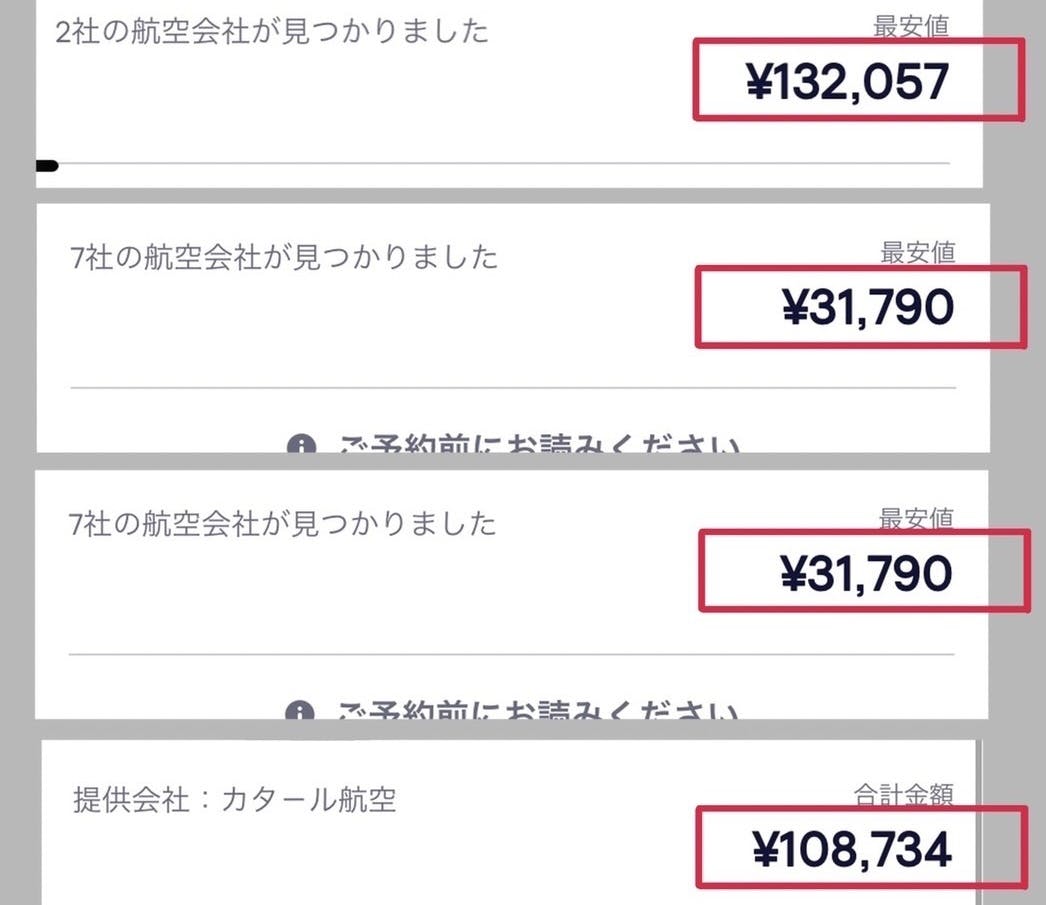The height and width of the screenshot is (905, 1046).
Task: Click the 最安値 label above the first ¥31,790
Action: (918, 252)
